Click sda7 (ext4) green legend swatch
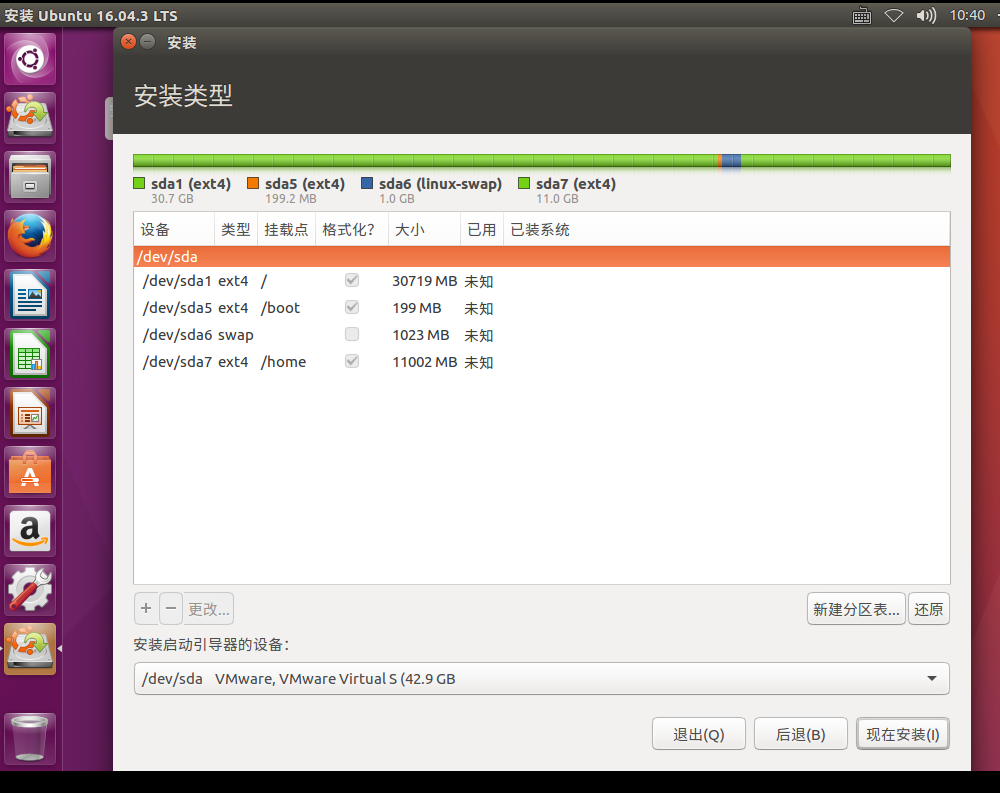 click(x=524, y=183)
